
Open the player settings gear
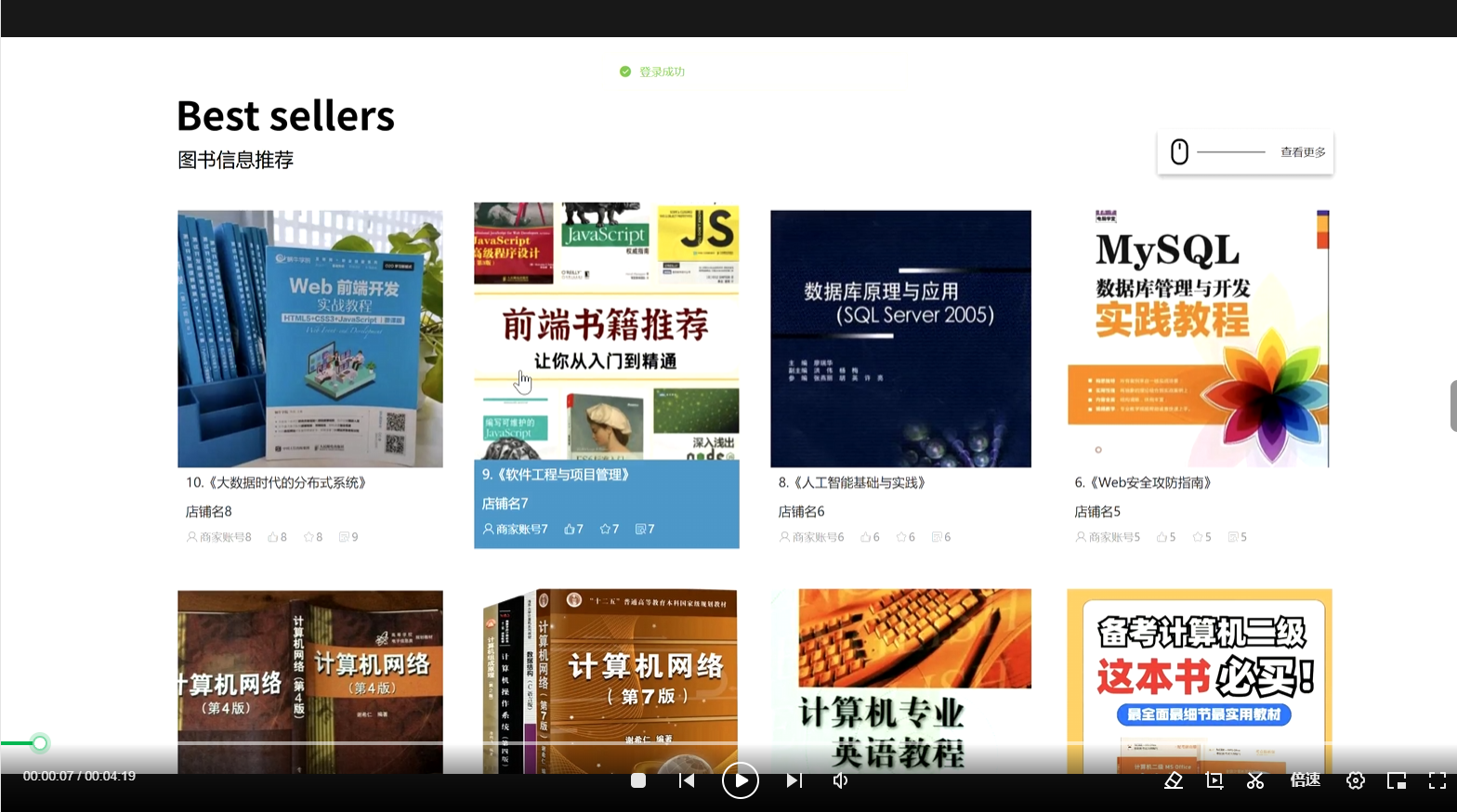click(x=1356, y=780)
